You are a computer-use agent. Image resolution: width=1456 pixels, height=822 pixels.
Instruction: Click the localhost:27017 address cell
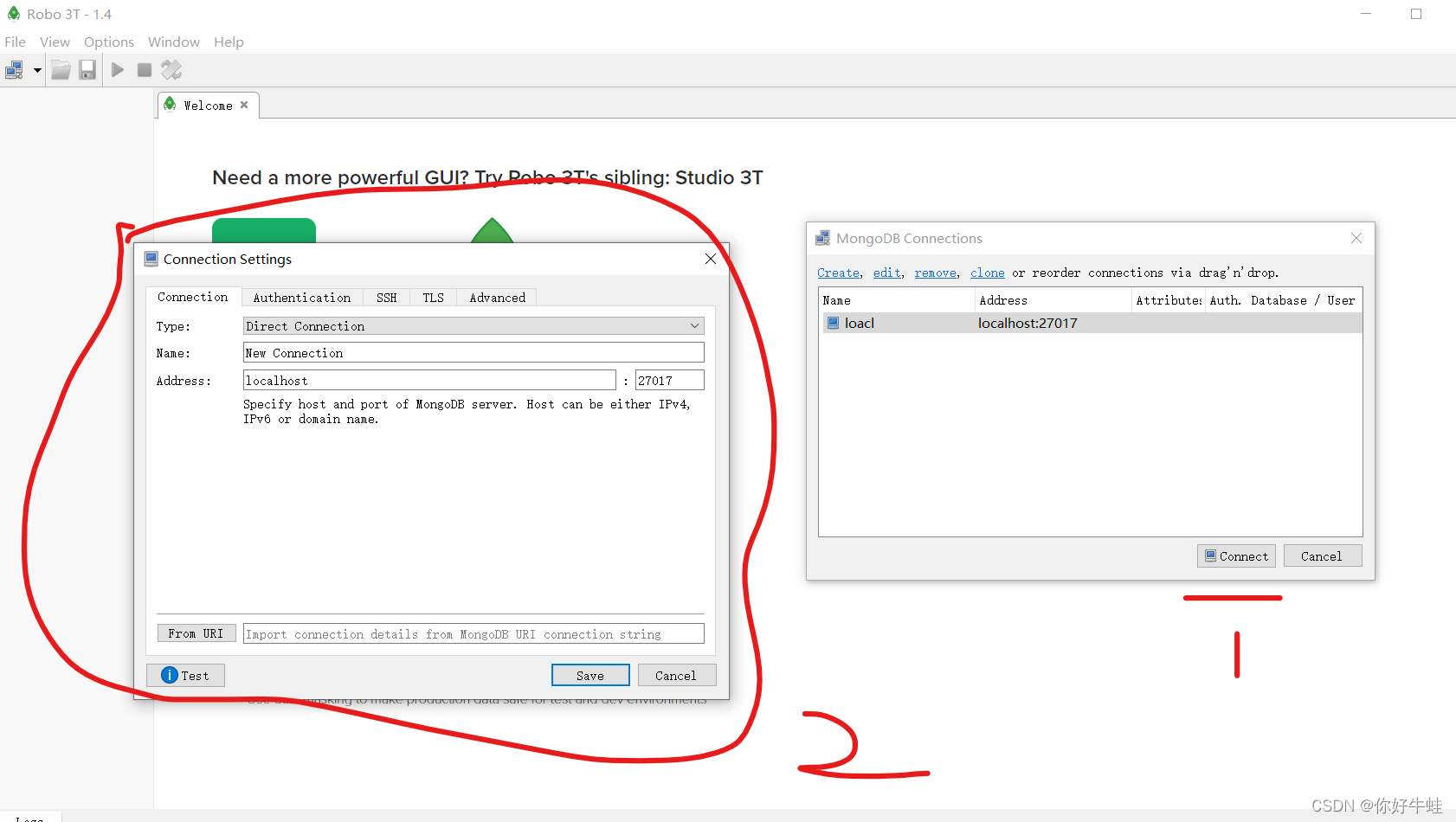tap(1028, 323)
